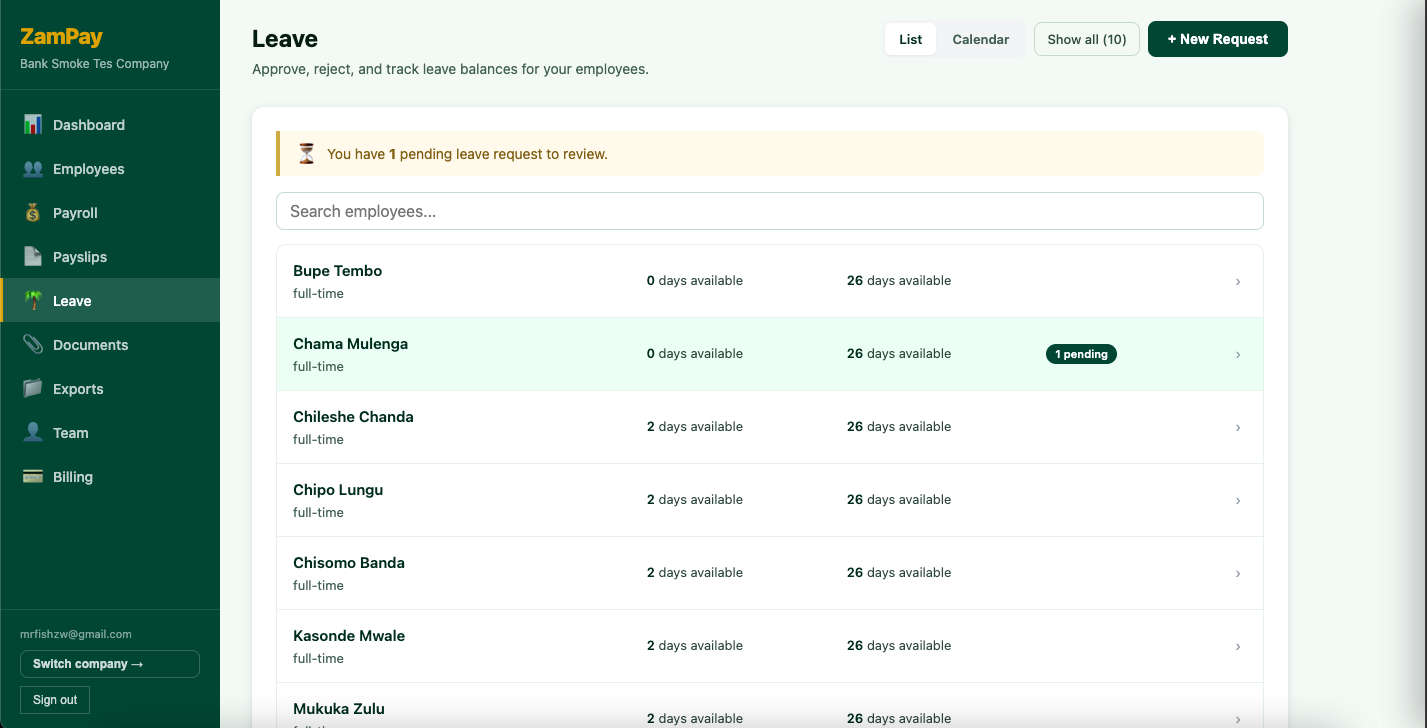Click Bupe Tembo's 0 days available

(x=695, y=281)
